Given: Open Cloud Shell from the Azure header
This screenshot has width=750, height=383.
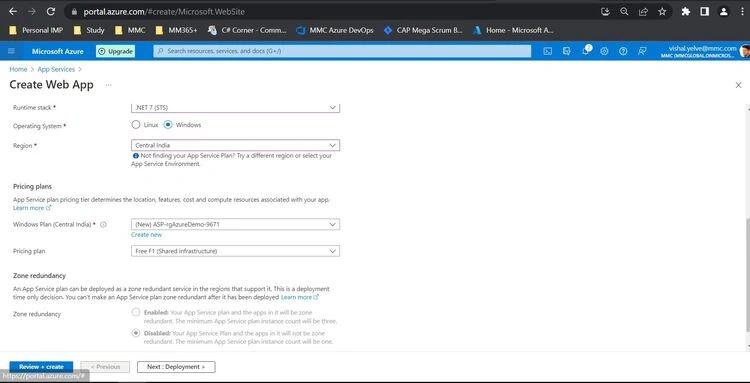Looking at the screenshot, I should pyautogui.click(x=548, y=51).
